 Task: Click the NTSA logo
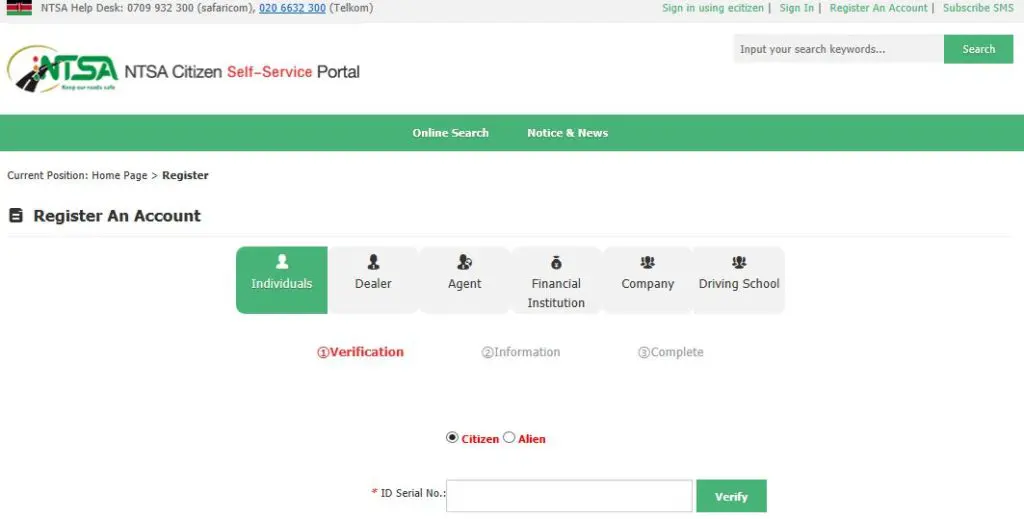pyautogui.click(x=63, y=69)
